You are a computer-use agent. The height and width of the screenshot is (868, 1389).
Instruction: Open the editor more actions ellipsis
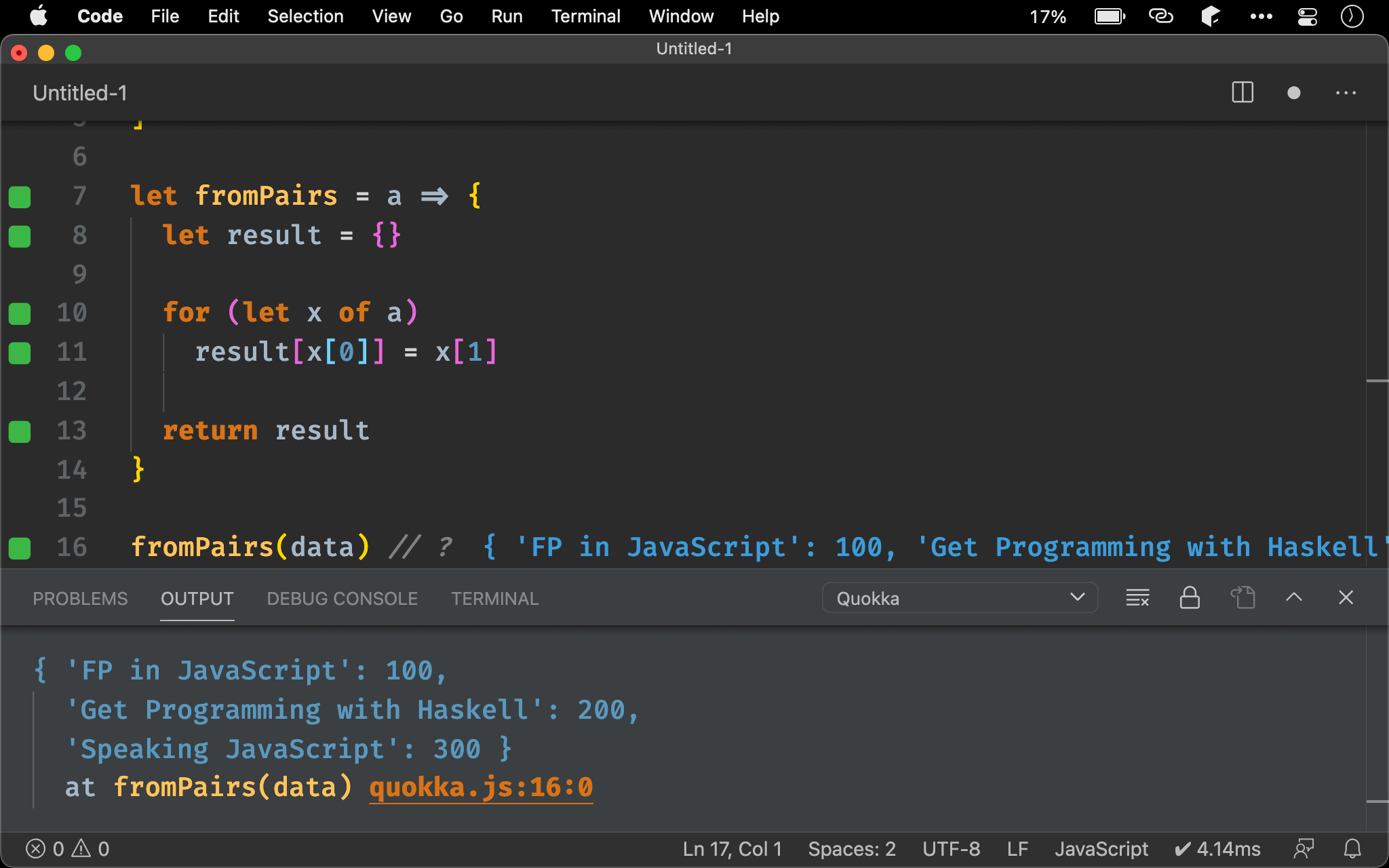point(1346,93)
